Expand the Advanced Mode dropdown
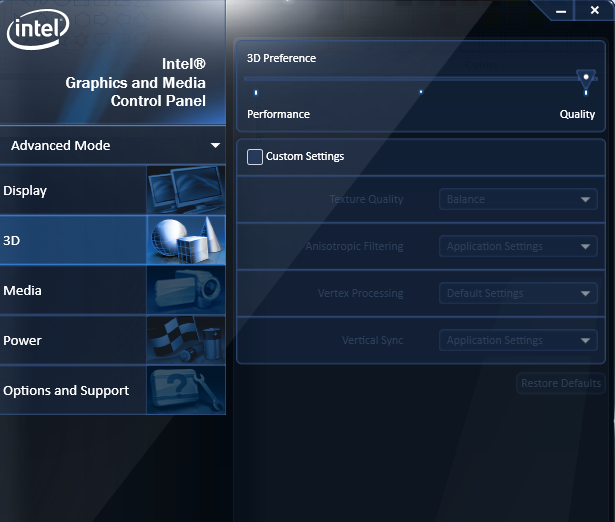615x522 pixels. tap(113, 146)
